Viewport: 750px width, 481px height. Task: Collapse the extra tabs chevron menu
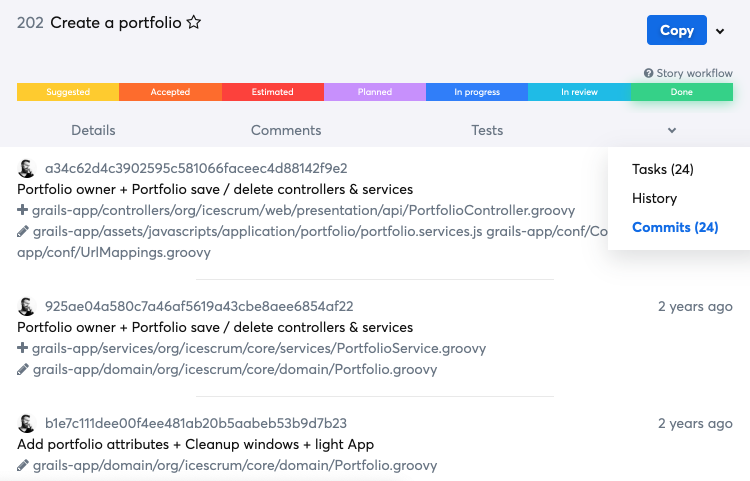pyautogui.click(x=672, y=130)
